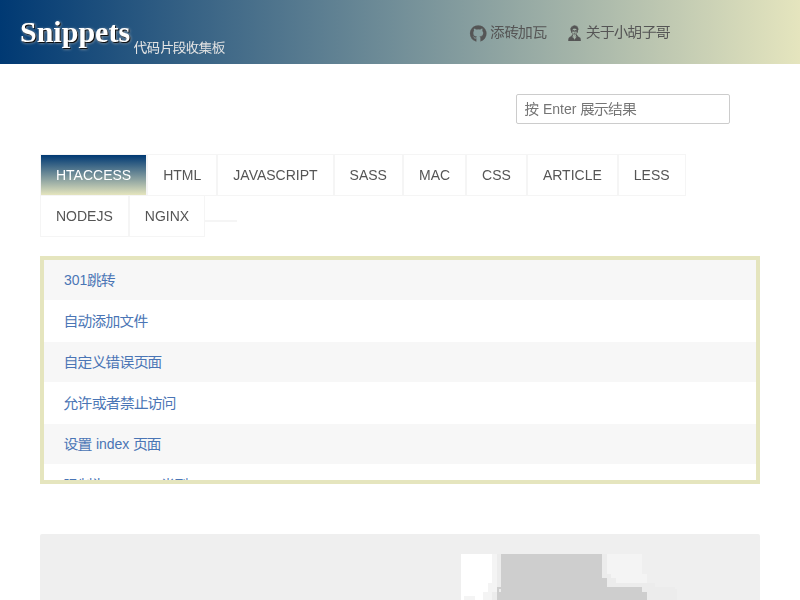
Task: Open the 关于小胡子哥 link
Action: pos(627,33)
